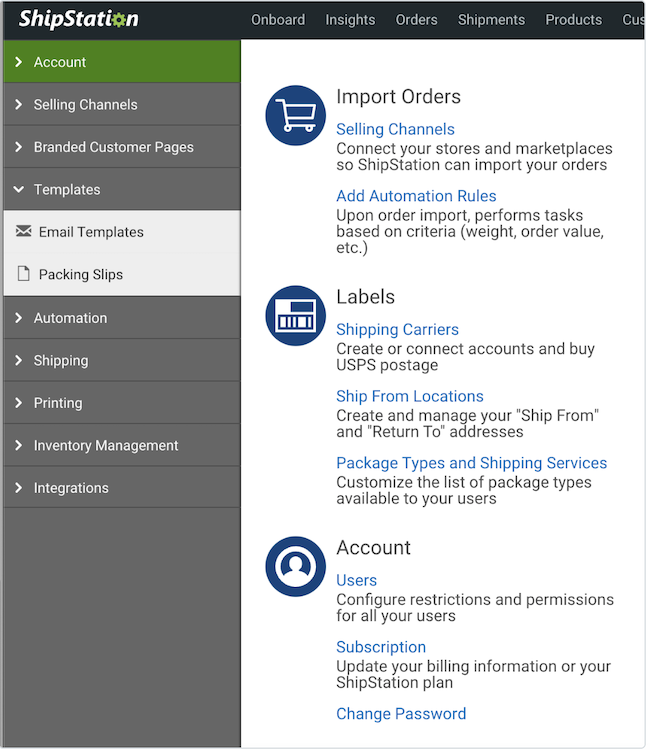Click the Printing sidebar label
Screen dimensions: 650x750
coord(58,404)
